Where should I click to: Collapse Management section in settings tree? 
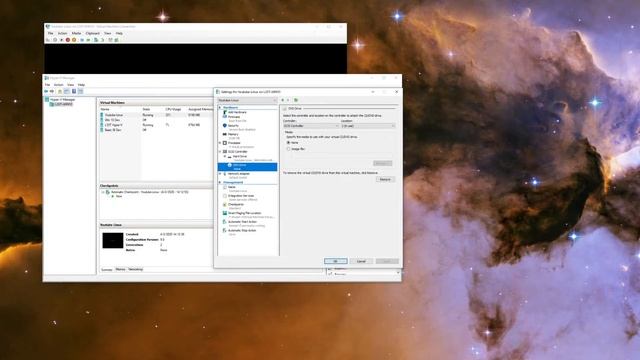220,182
